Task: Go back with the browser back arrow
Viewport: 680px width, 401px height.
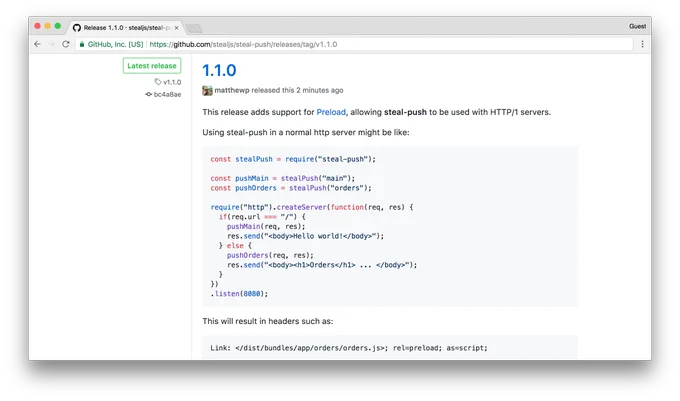Action: pos(37,44)
